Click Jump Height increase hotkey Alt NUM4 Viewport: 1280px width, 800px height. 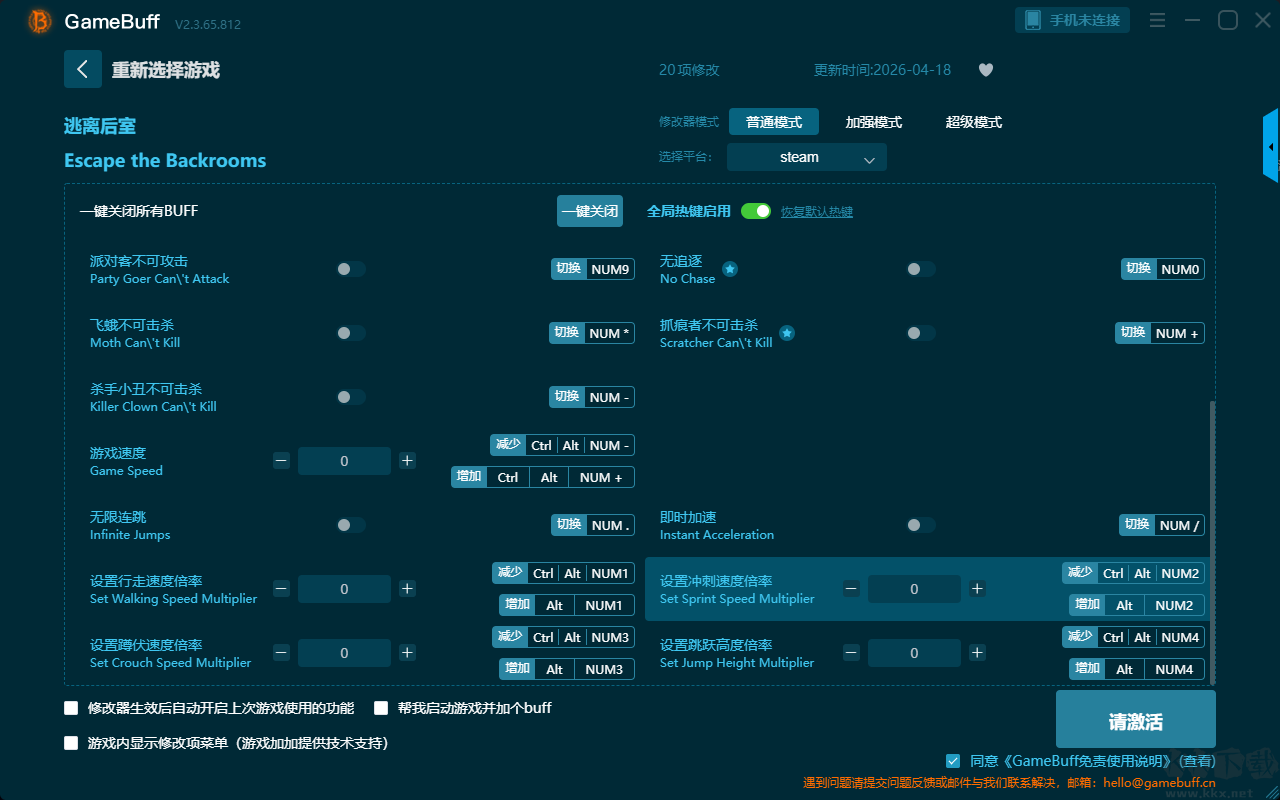coord(1137,669)
